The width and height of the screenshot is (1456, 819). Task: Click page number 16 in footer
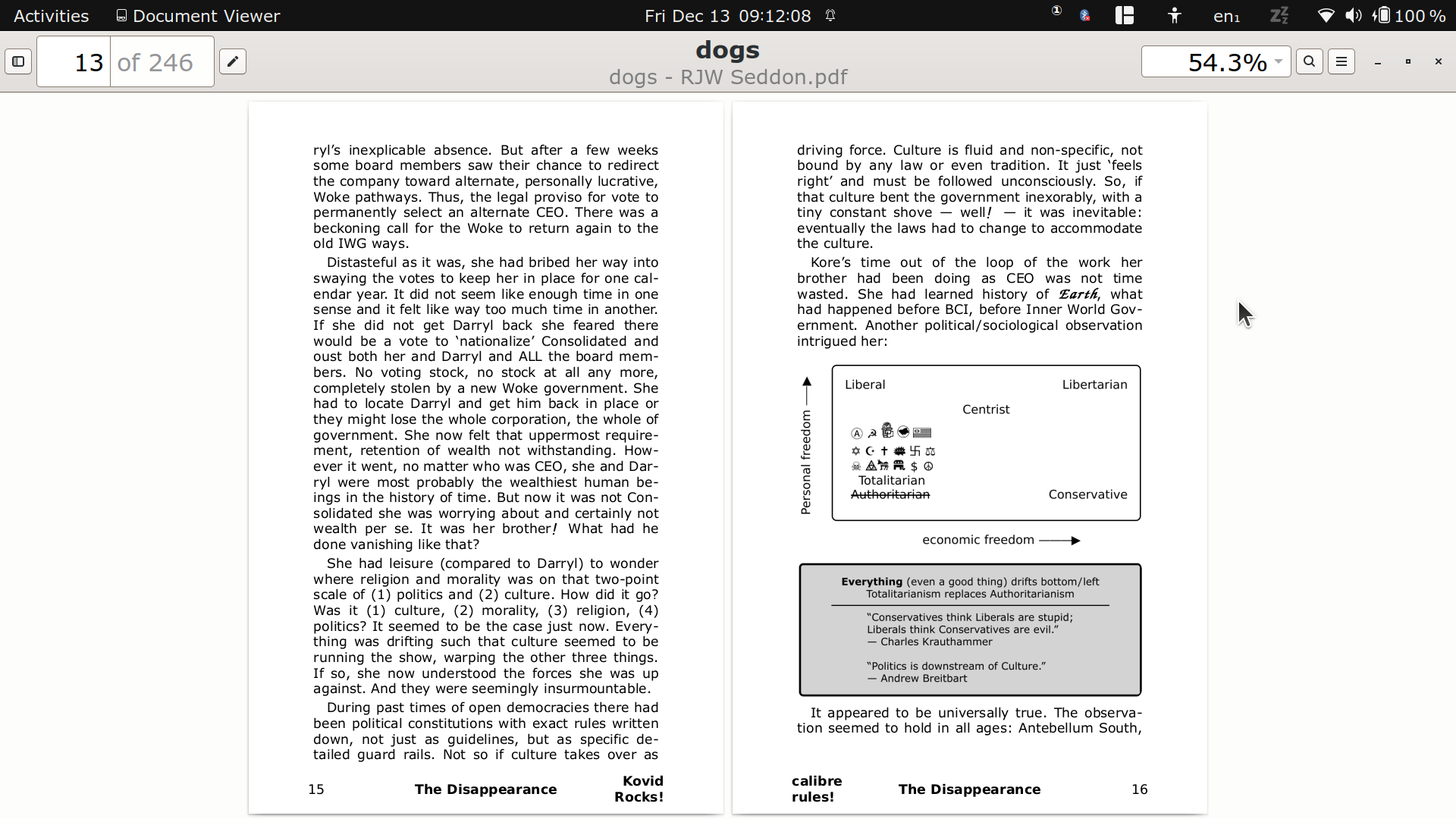(1139, 789)
